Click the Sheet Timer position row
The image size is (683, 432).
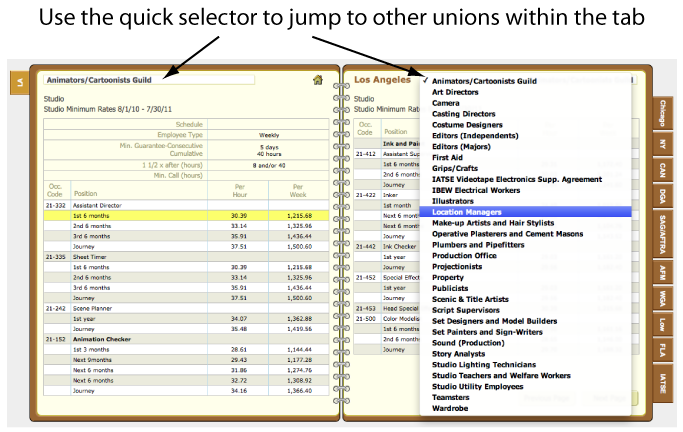186,257
